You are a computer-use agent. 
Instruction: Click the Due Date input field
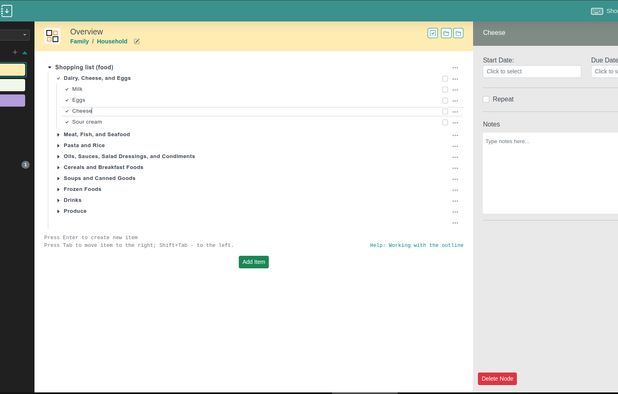pos(605,72)
